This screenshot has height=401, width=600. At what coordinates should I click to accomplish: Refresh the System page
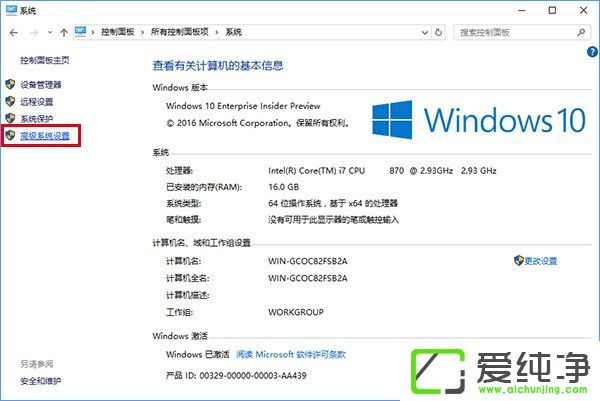(439, 33)
